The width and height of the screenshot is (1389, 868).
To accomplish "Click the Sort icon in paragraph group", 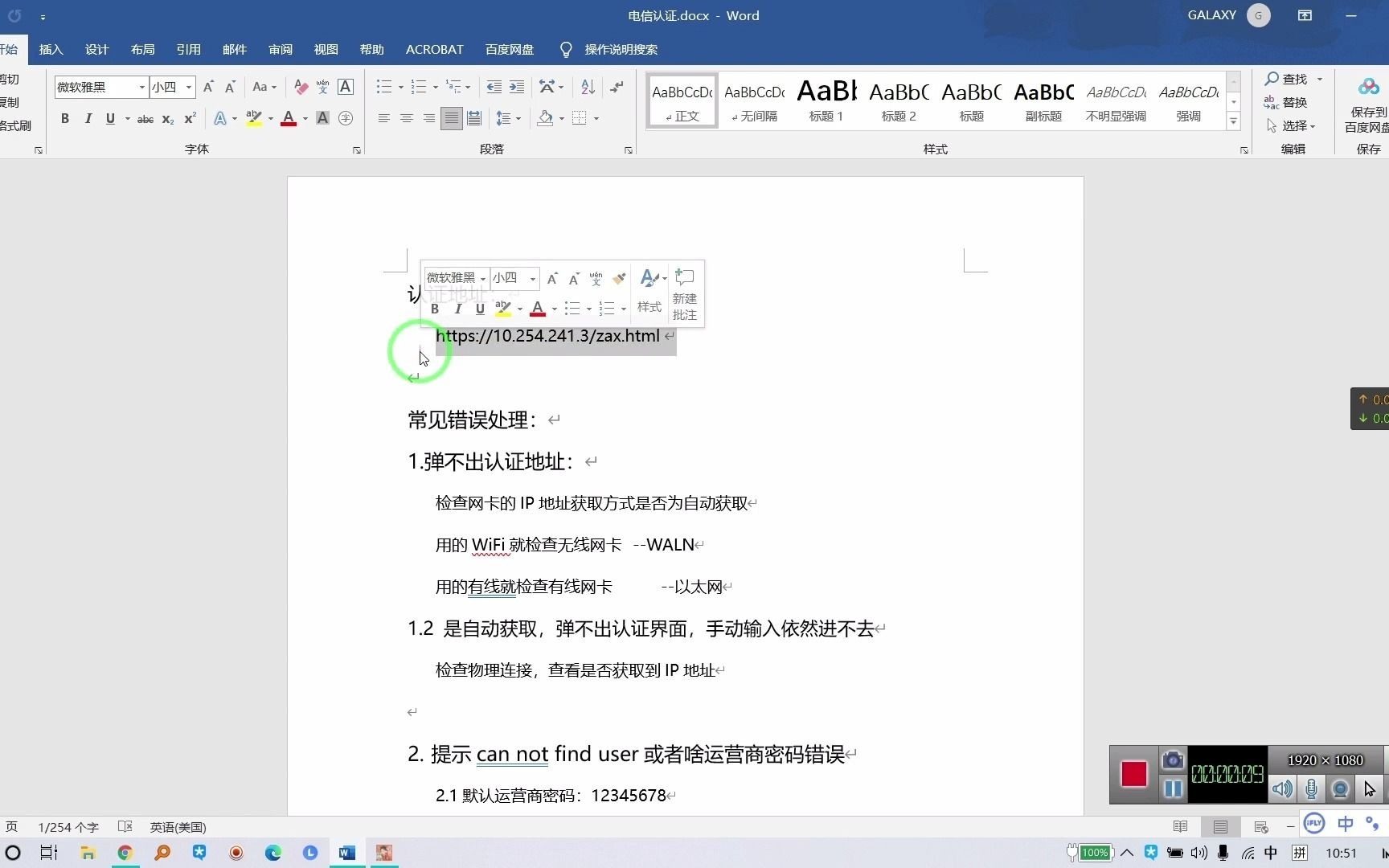I will (x=588, y=87).
